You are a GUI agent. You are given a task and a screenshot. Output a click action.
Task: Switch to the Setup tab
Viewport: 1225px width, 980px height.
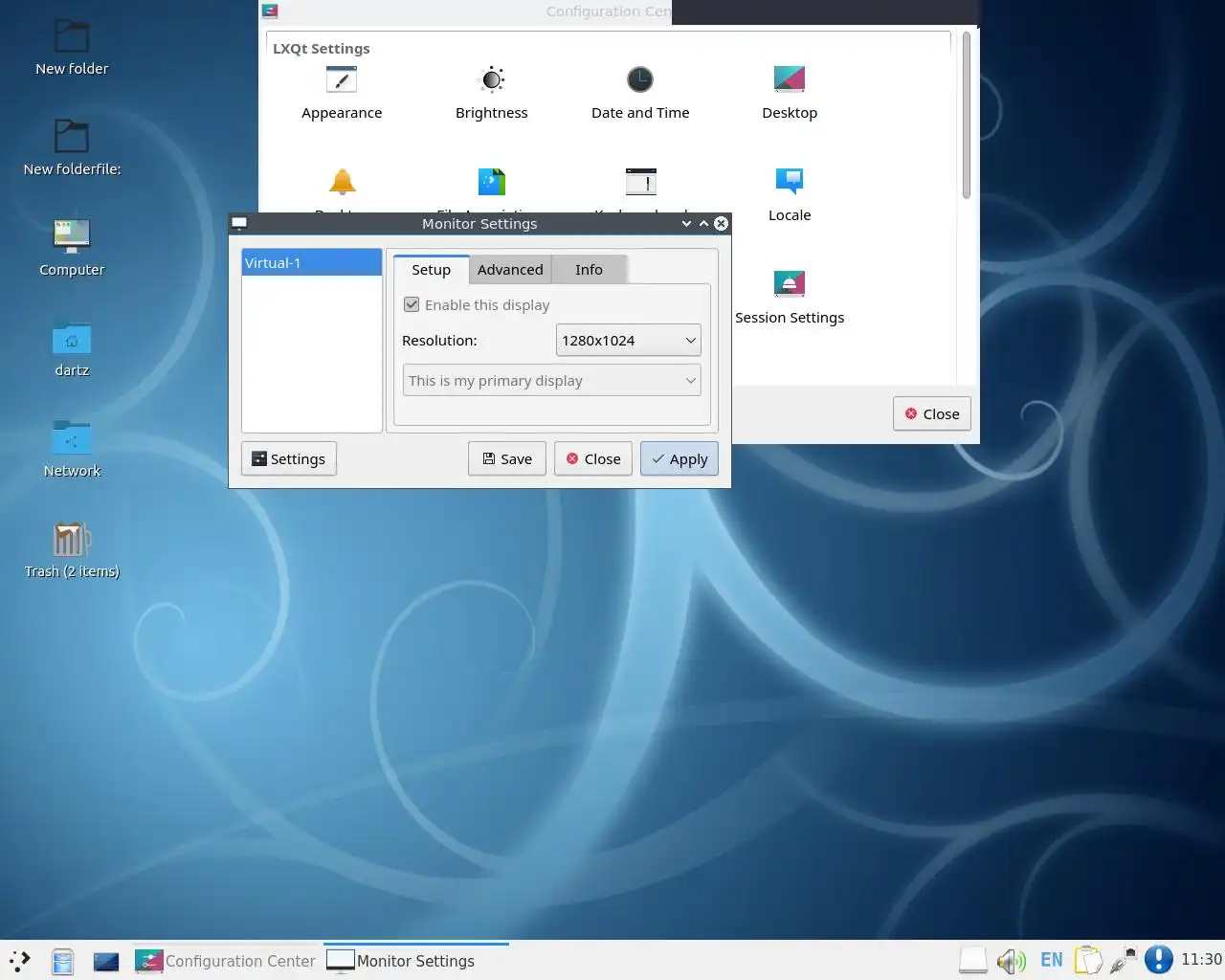point(431,270)
